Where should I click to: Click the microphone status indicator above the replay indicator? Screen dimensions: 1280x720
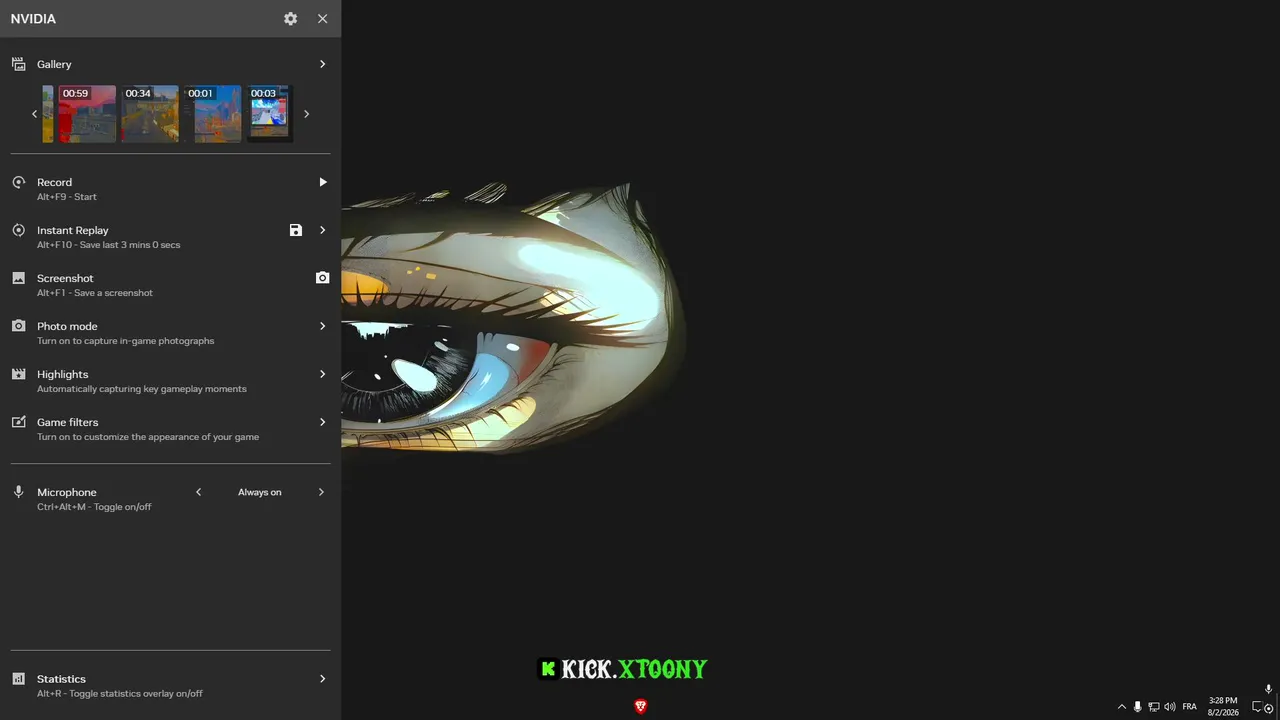[1268, 689]
